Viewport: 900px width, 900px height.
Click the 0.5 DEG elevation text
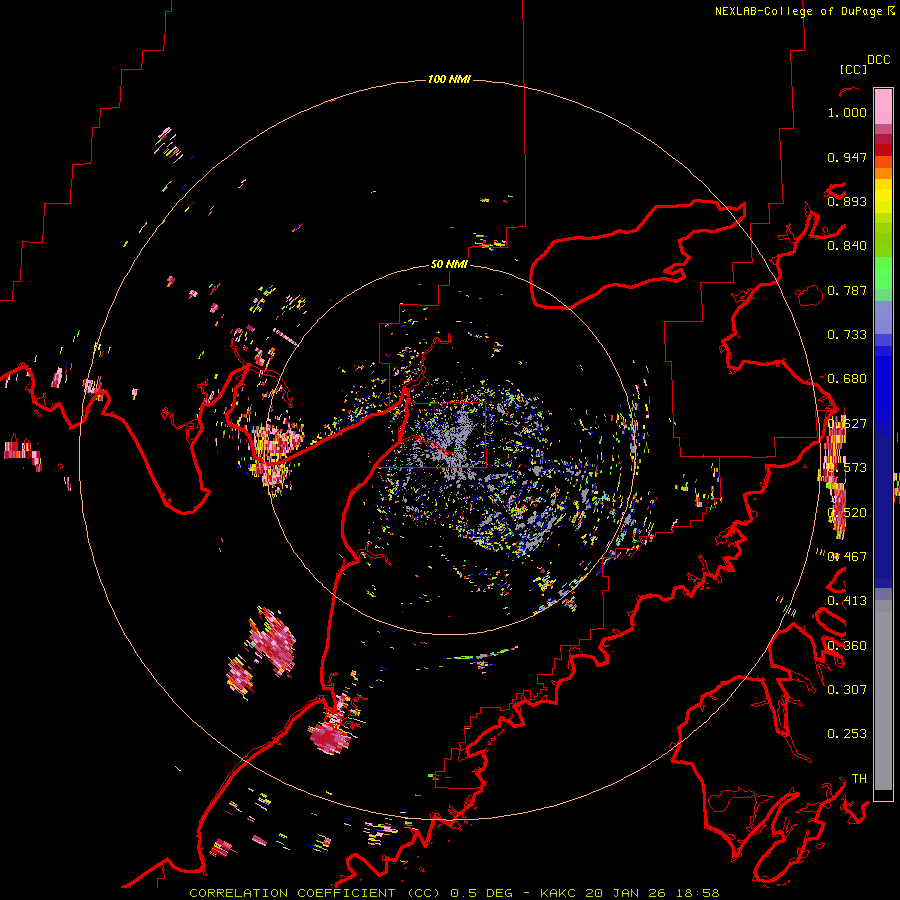point(482,893)
